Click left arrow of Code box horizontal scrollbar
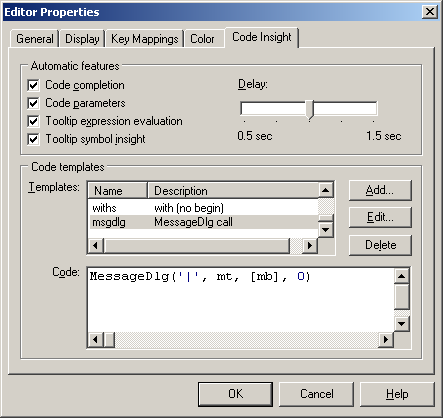443x418 pixels. (96, 340)
